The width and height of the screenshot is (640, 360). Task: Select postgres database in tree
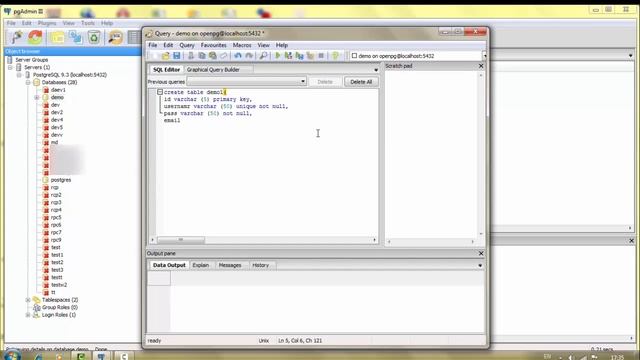61,180
